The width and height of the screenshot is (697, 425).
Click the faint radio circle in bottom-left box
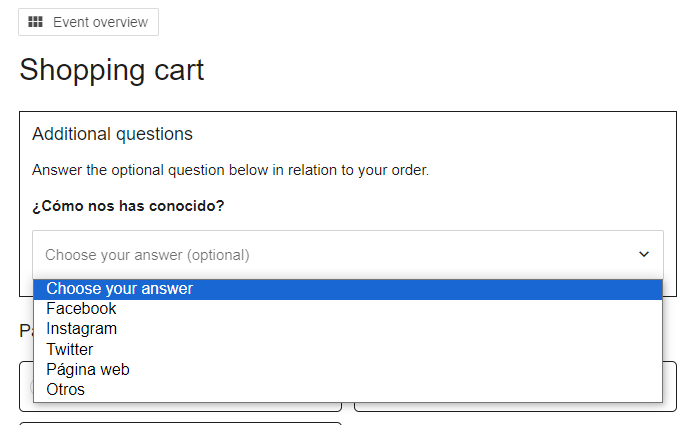[x=30, y=385]
